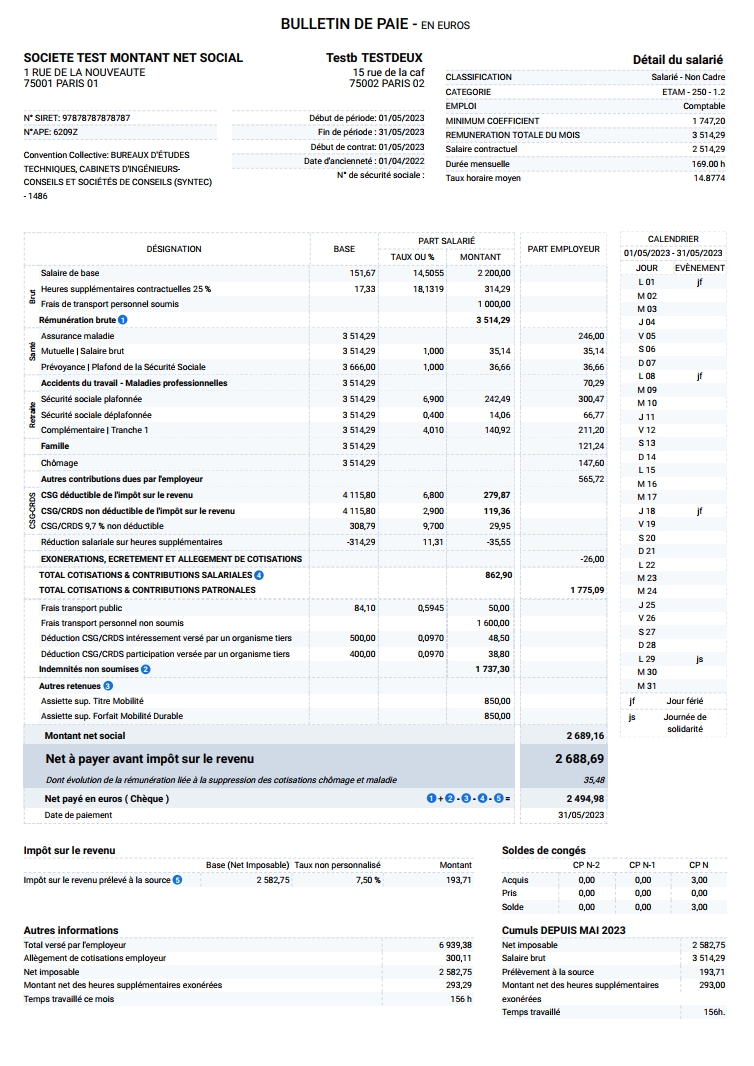Viewport: 754px width, 1066px height.
Task: Click the DÉSIGNATION column header
Action: (173, 249)
